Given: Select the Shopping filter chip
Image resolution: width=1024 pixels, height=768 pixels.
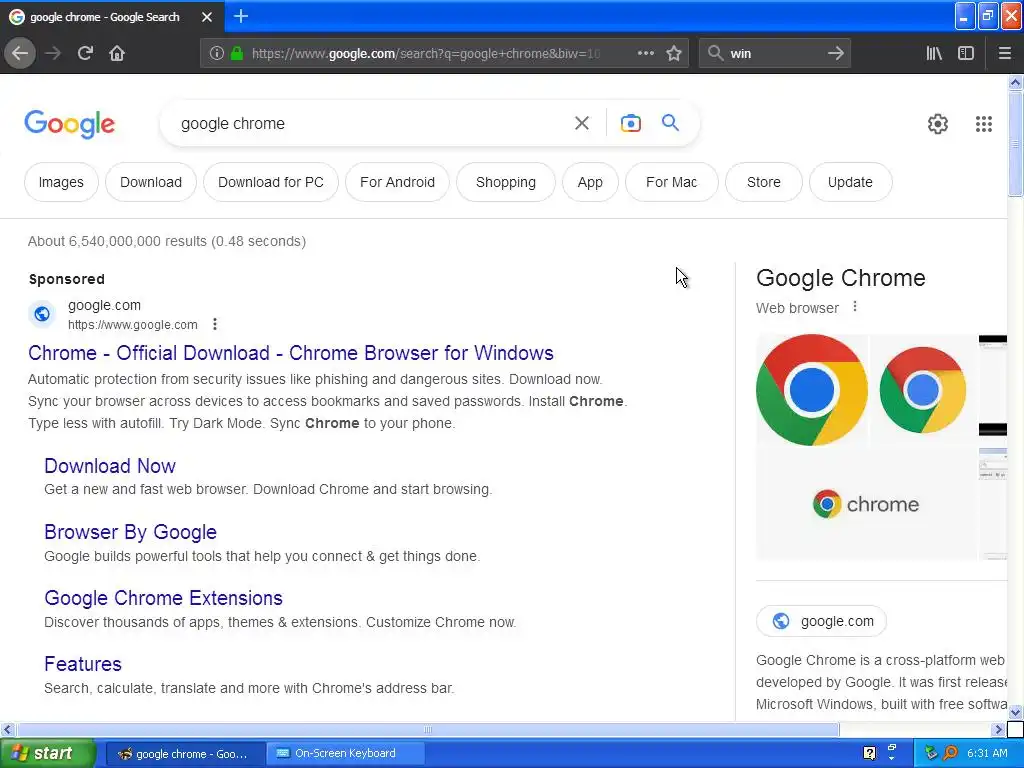Looking at the screenshot, I should pyautogui.click(x=505, y=182).
